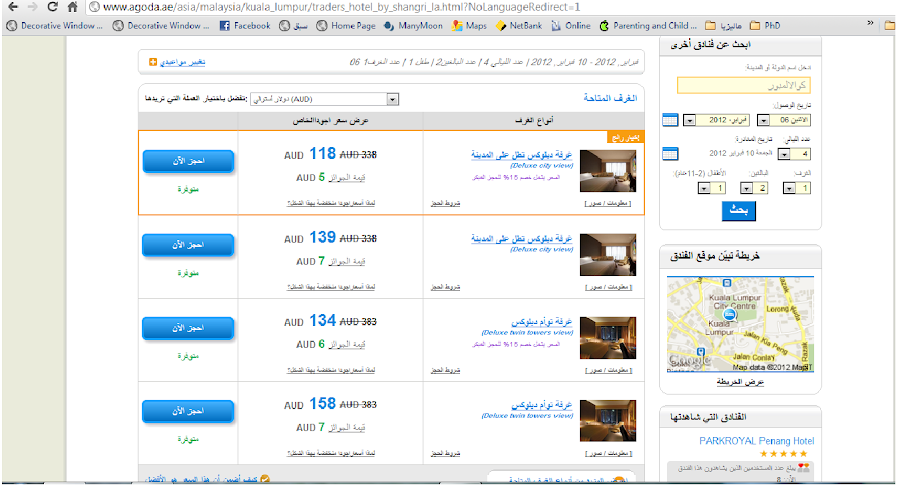
Task: Open the check-out date calendar icon
Action: 670,154
